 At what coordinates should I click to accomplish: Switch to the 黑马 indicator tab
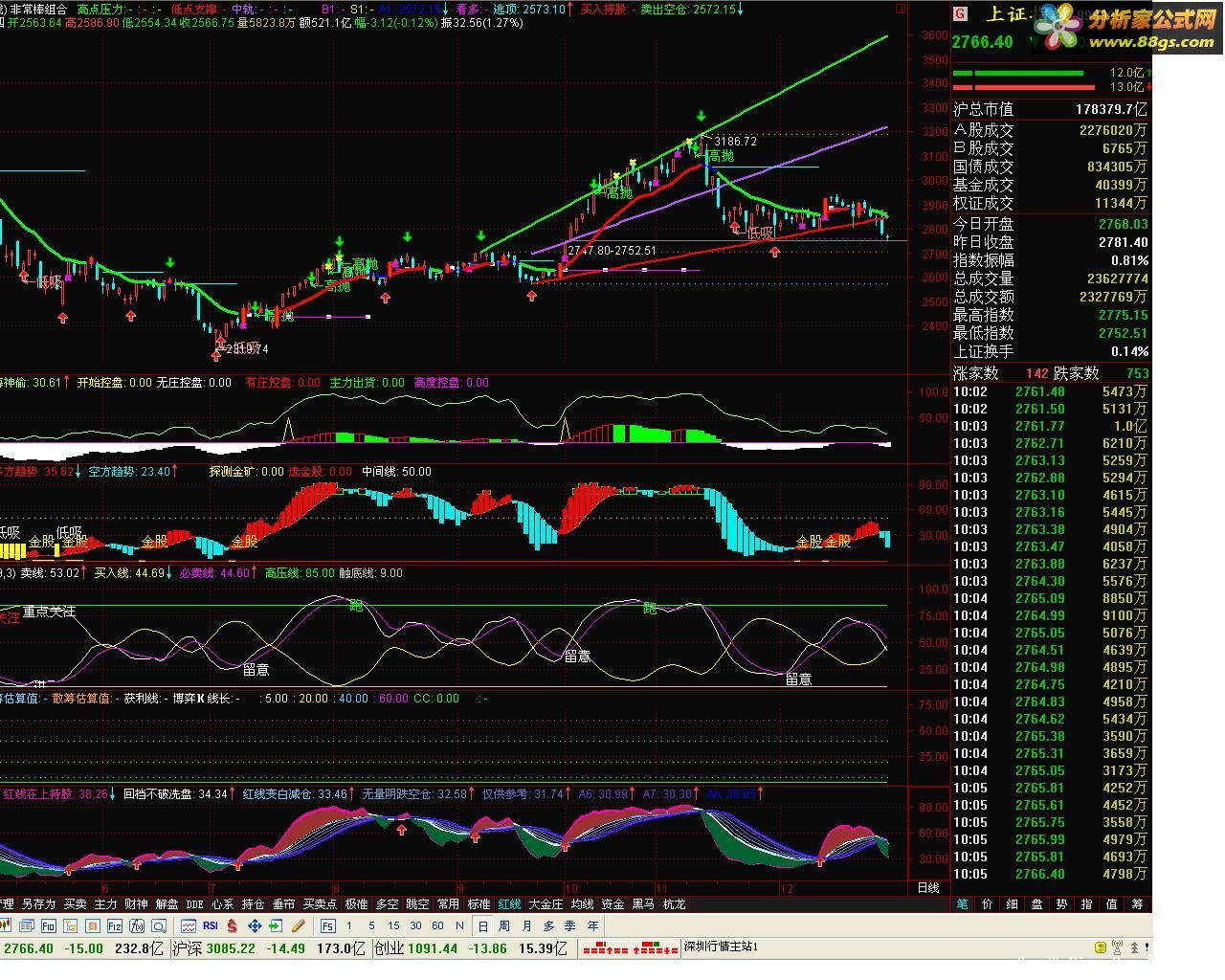point(643,903)
